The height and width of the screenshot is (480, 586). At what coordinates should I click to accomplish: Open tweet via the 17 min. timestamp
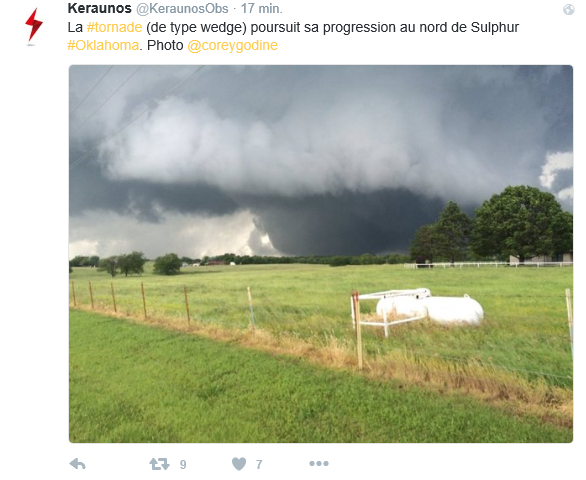(262, 9)
